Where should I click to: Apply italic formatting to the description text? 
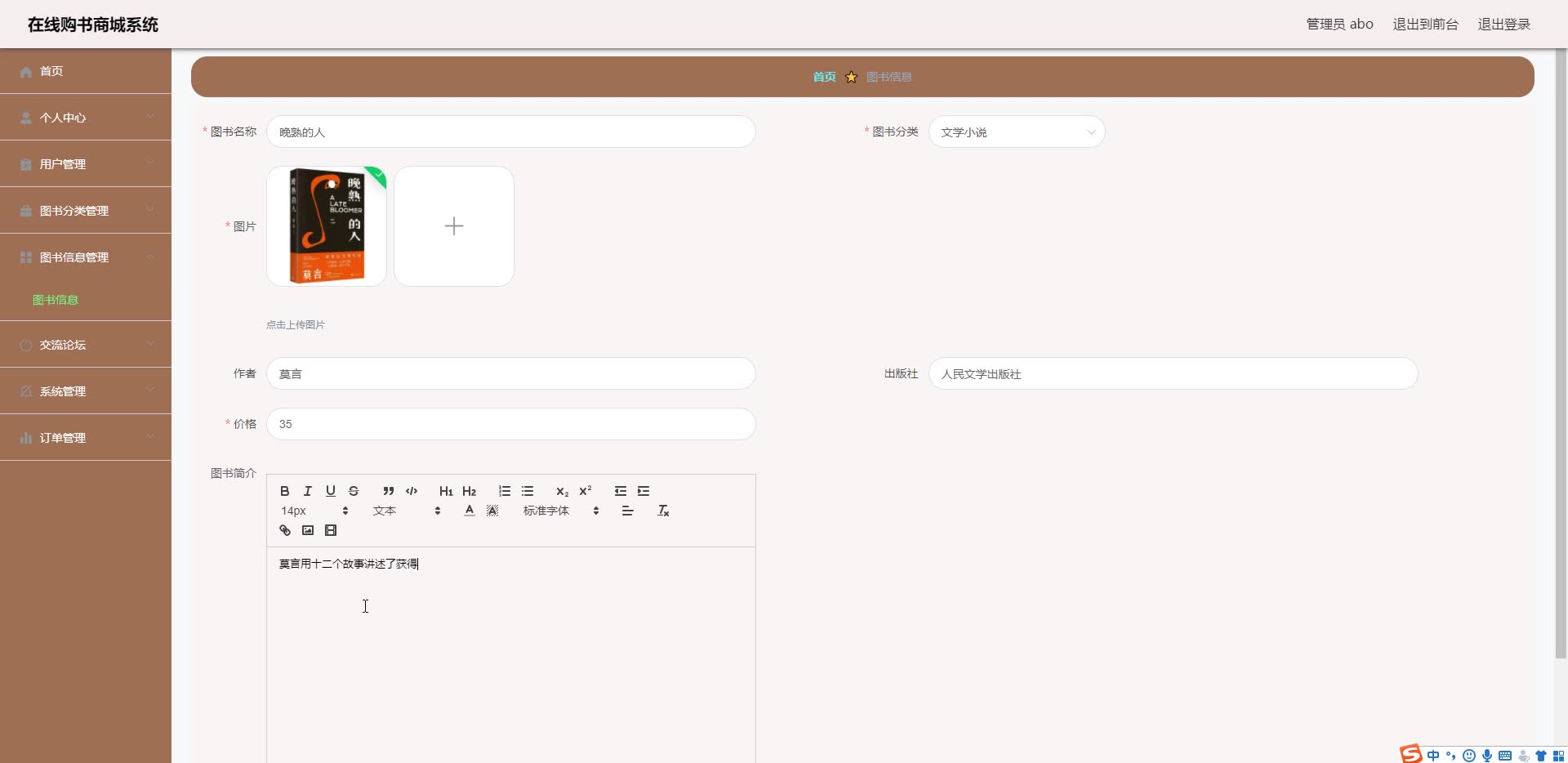[307, 491]
